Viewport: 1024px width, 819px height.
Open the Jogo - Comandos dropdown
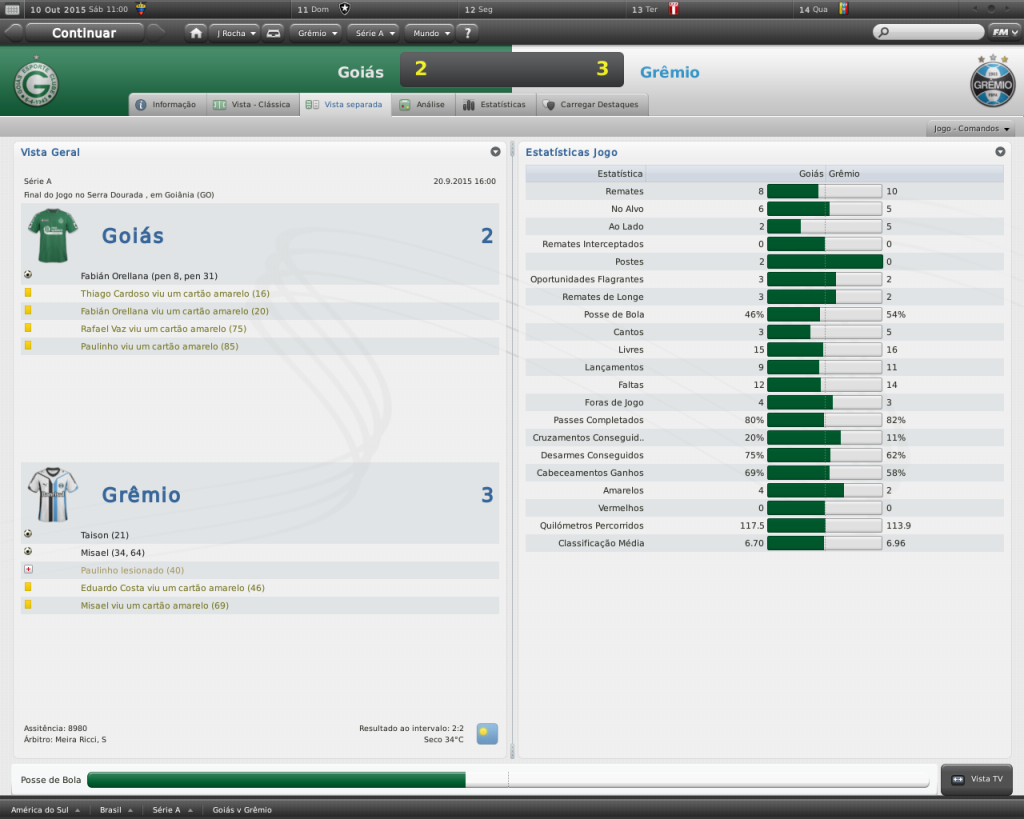971,129
